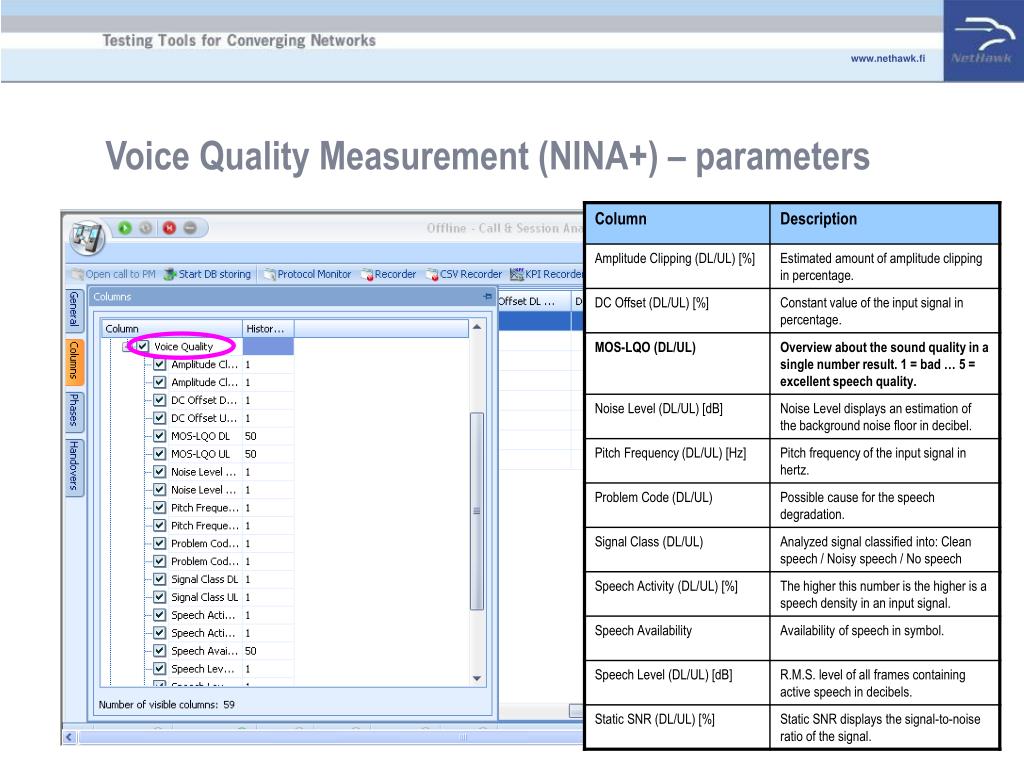Click the NetHawk logo in the slide corner
The image size is (1024, 768).
point(982,41)
